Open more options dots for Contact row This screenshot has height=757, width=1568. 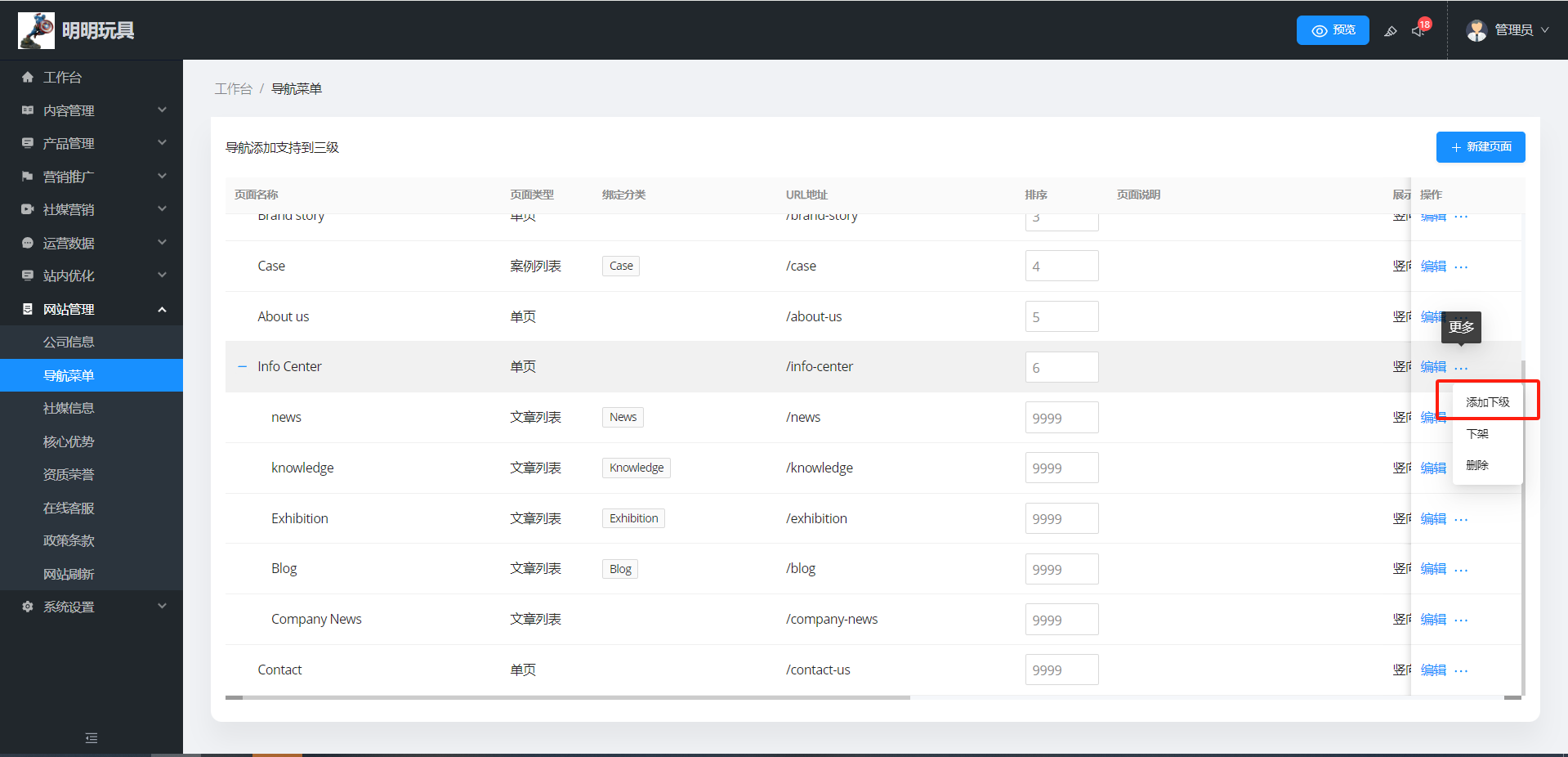pyautogui.click(x=1461, y=670)
